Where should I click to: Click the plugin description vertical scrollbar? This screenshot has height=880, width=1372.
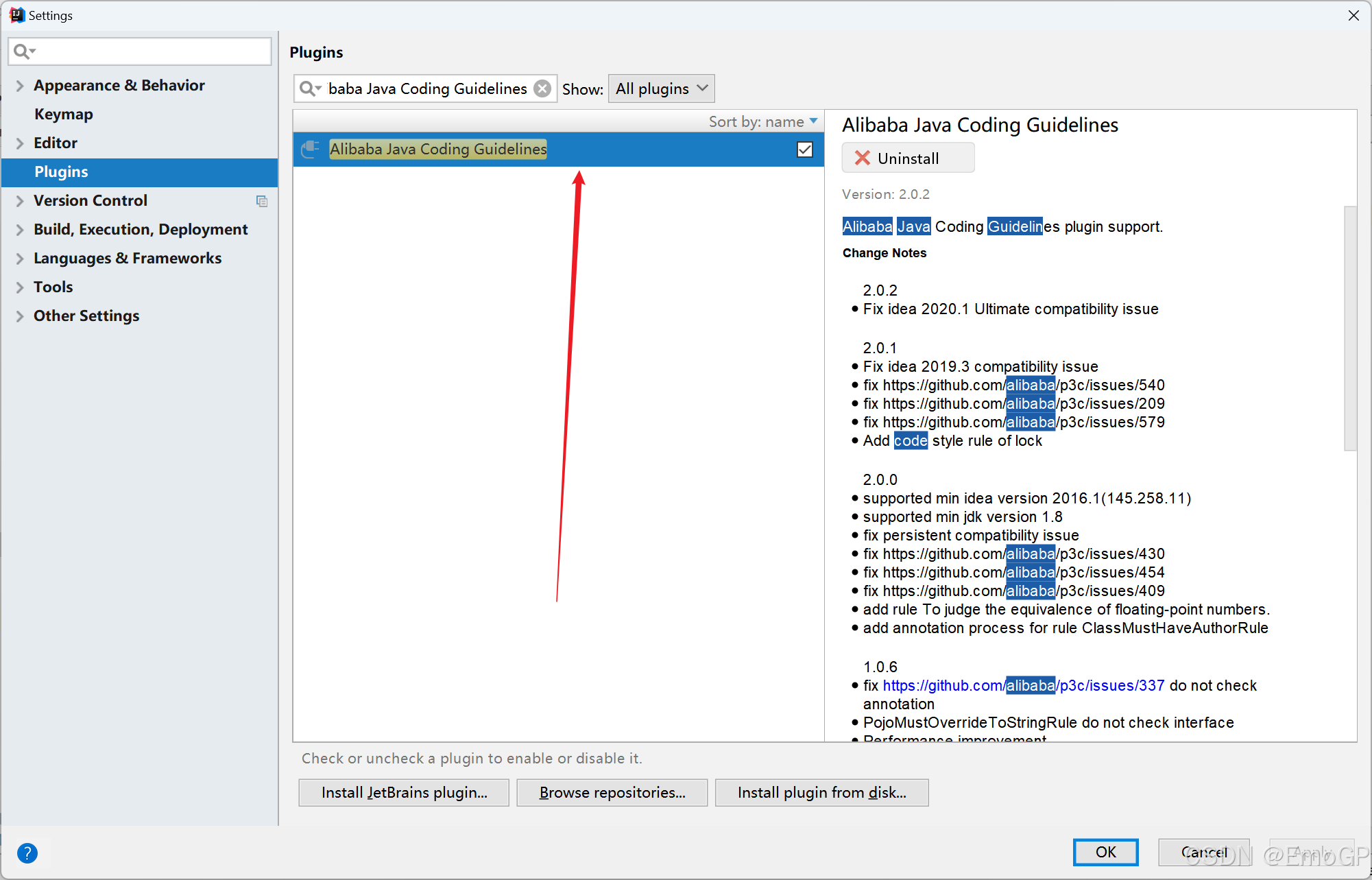pos(1350,329)
